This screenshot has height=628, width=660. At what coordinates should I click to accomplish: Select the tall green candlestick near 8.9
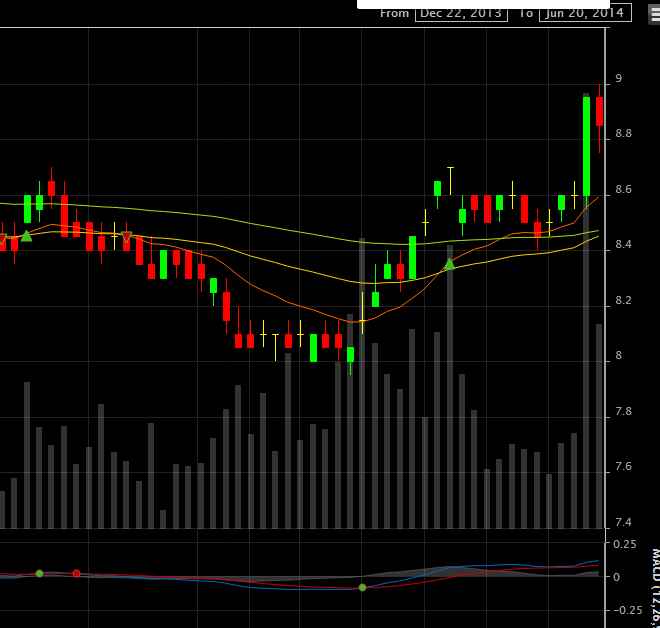(x=586, y=146)
